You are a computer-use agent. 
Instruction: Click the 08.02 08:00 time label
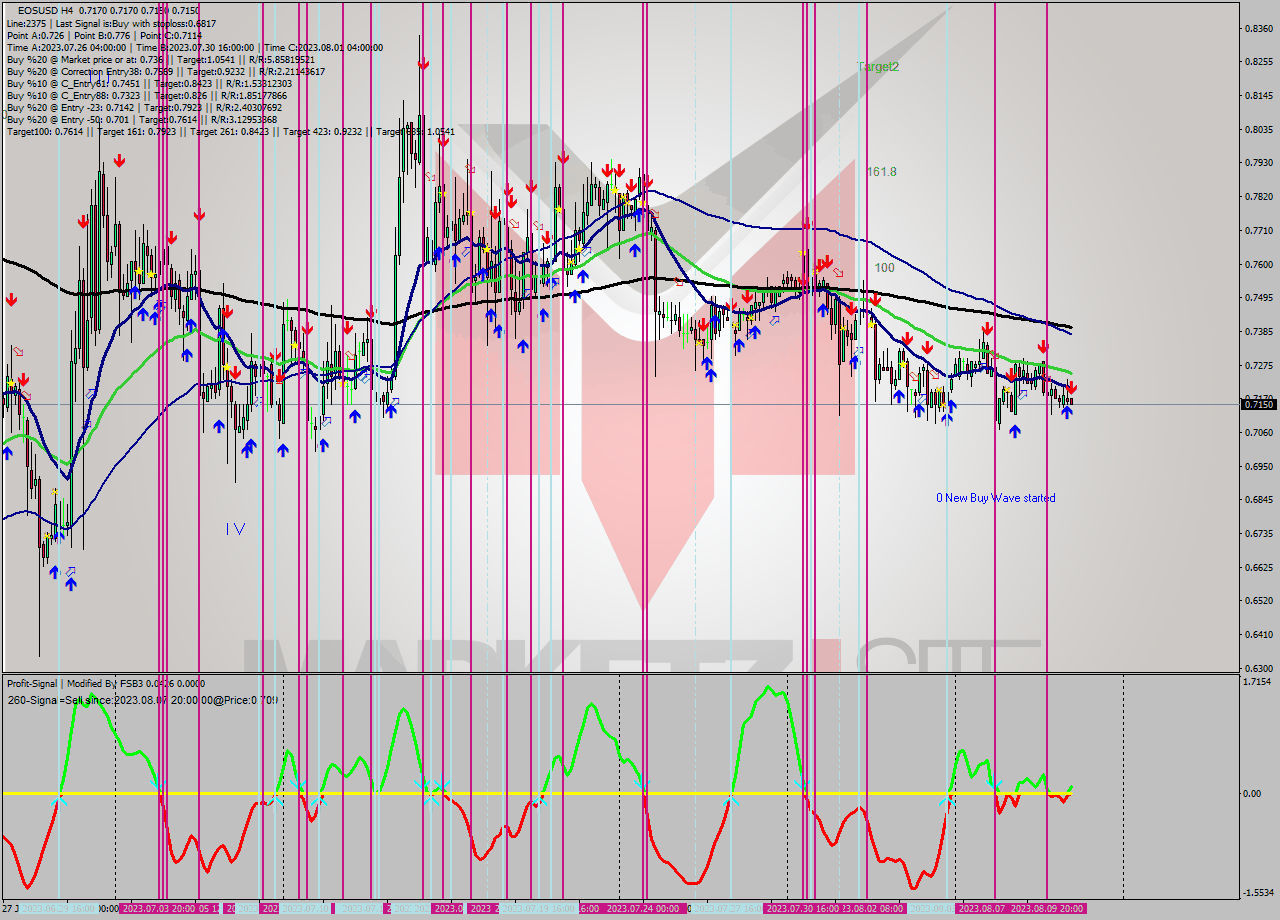(x=872, y=909)
